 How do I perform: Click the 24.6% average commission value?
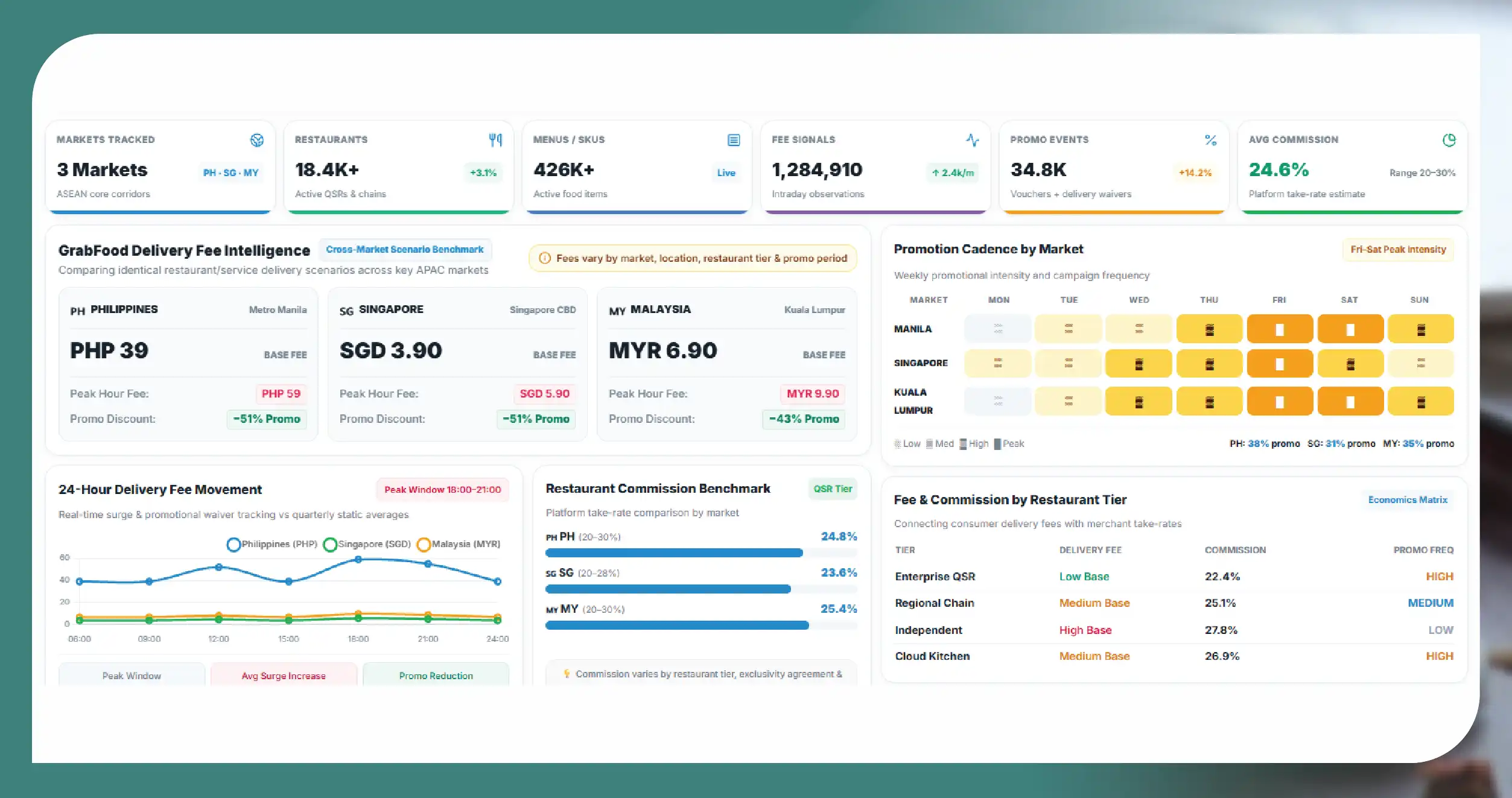1279,170
